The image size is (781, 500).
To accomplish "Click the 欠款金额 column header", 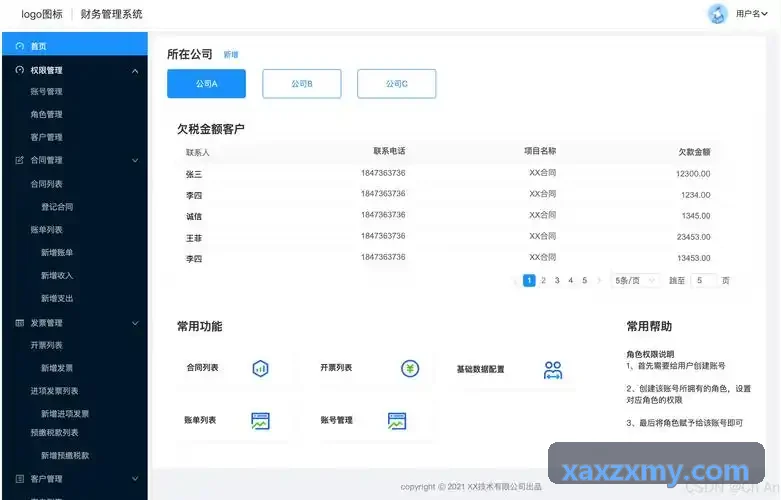I will (x=694, y=152).
